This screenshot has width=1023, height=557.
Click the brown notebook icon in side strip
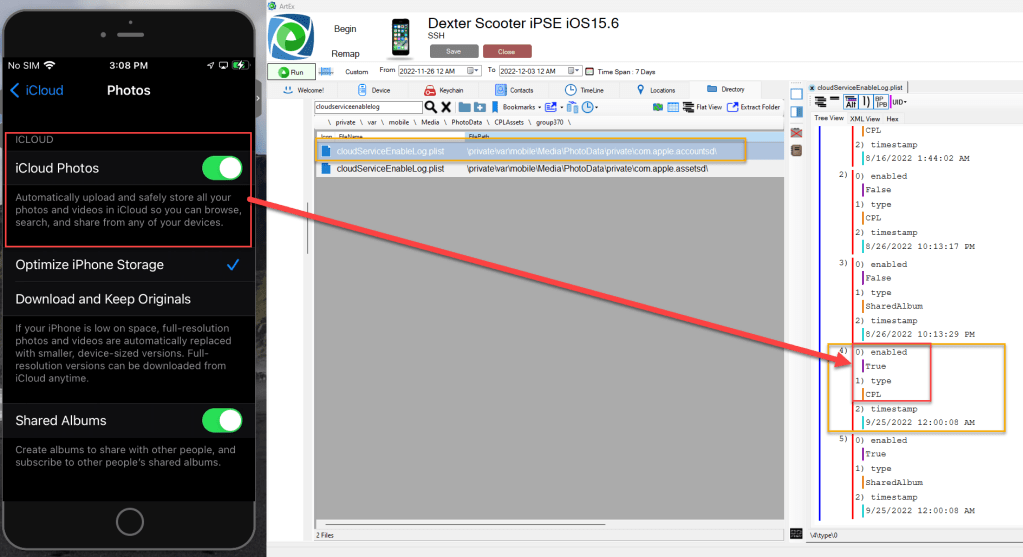tap(796, 151)
